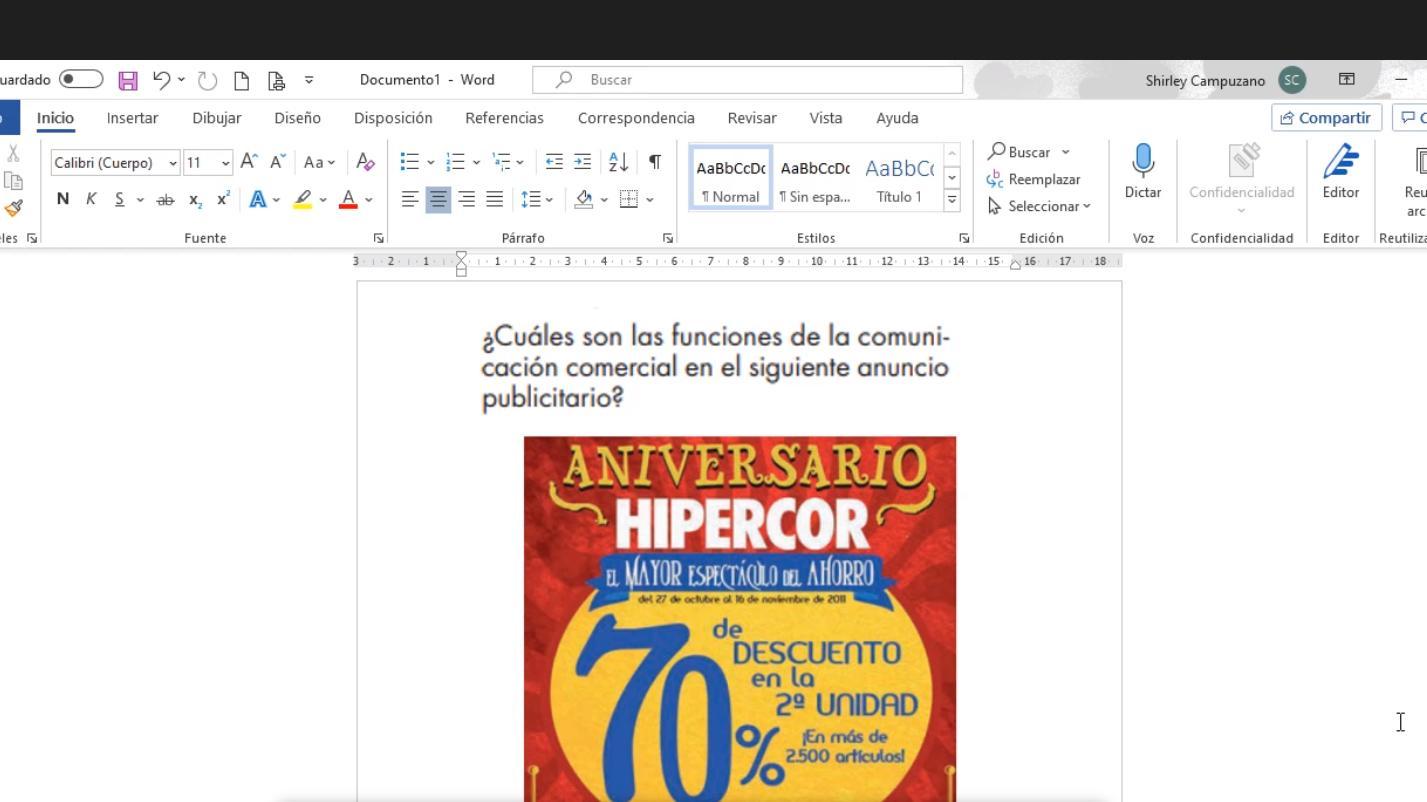The width and height of the screenshot is (1427, 802).
Task: Show paragraph marks with pilcrow icon
Action: (654, 162)
